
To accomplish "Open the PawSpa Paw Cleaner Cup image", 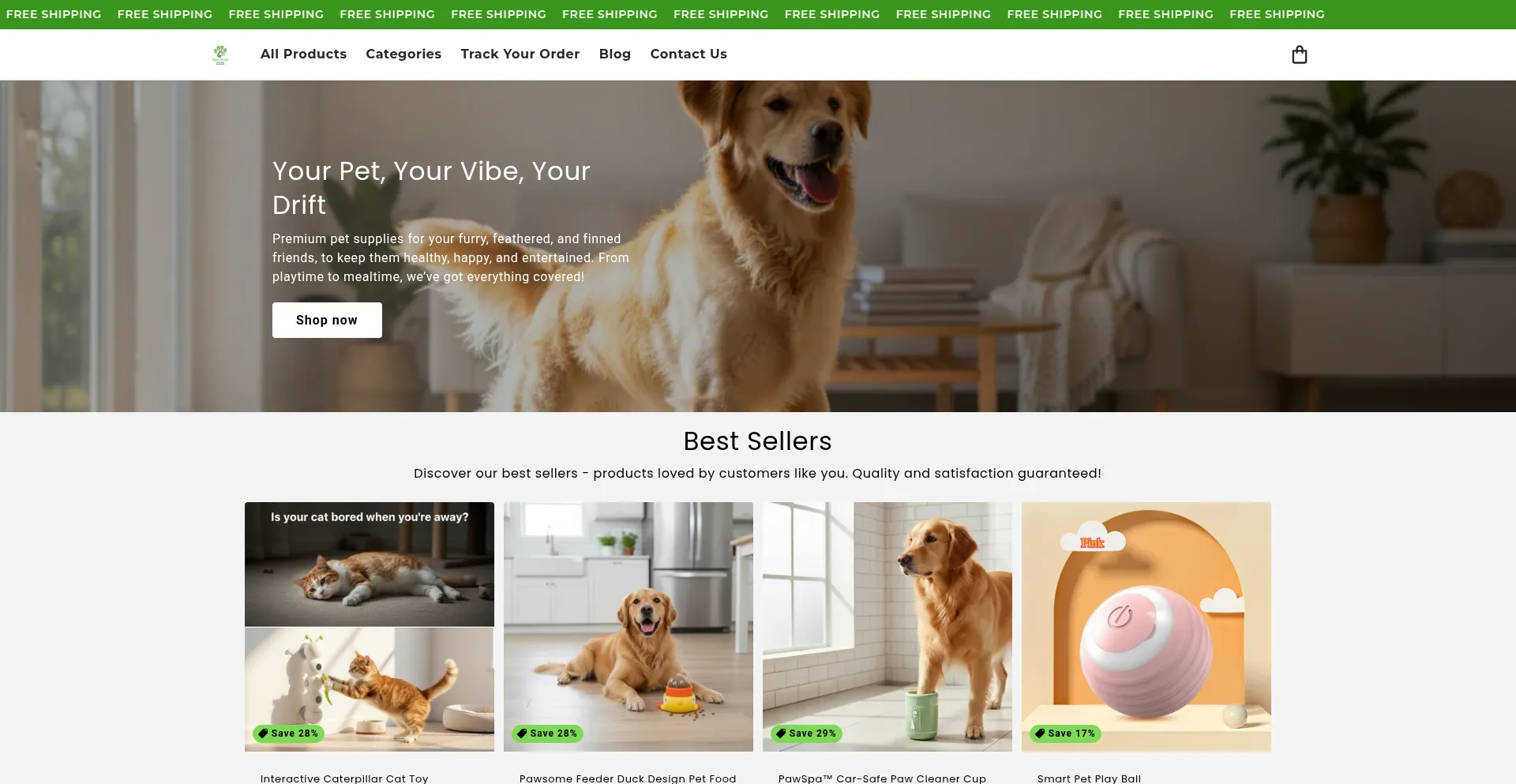I will tap(887, 627).
